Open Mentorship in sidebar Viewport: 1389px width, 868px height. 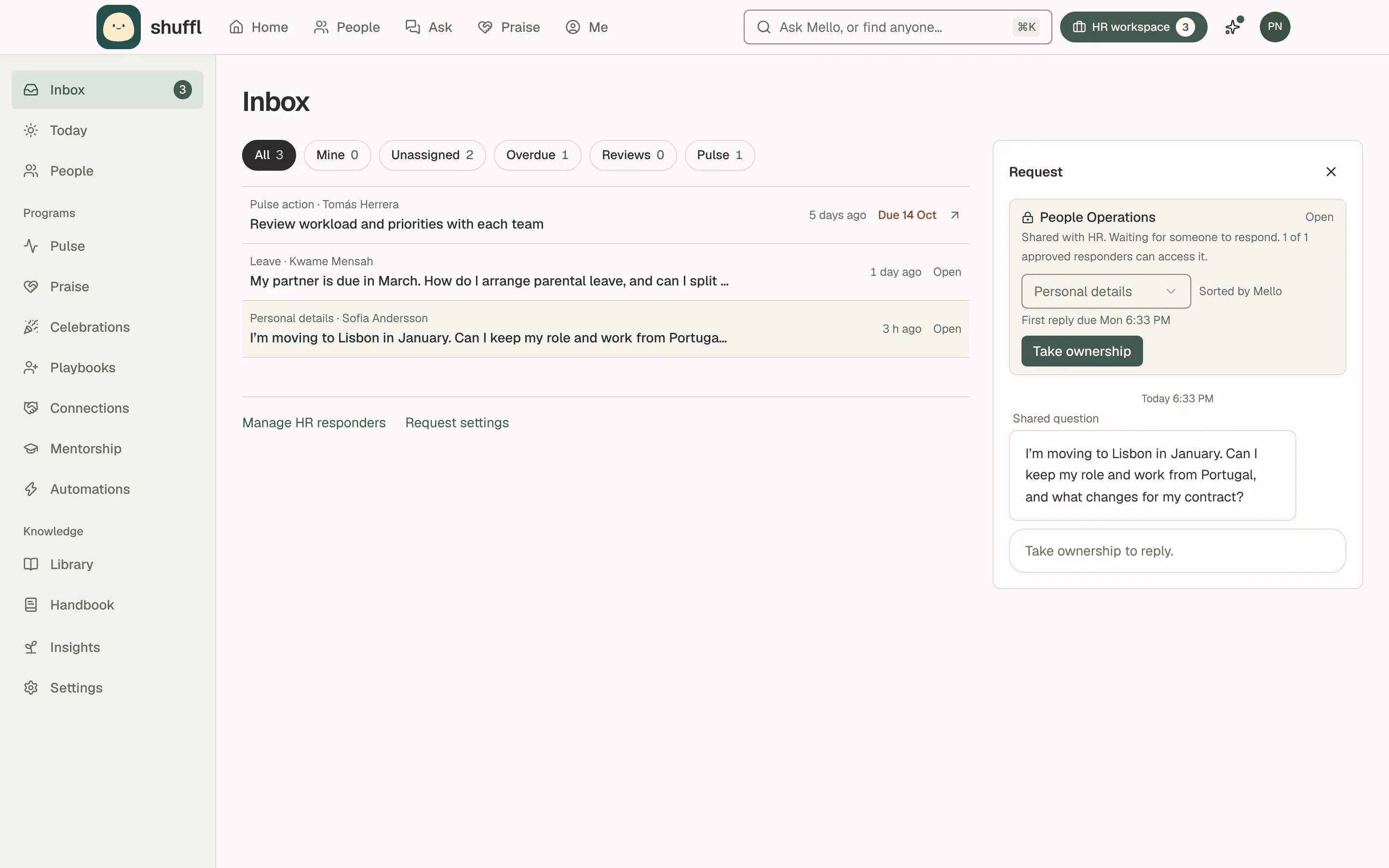pyautogui.click(x=108, y=448)
